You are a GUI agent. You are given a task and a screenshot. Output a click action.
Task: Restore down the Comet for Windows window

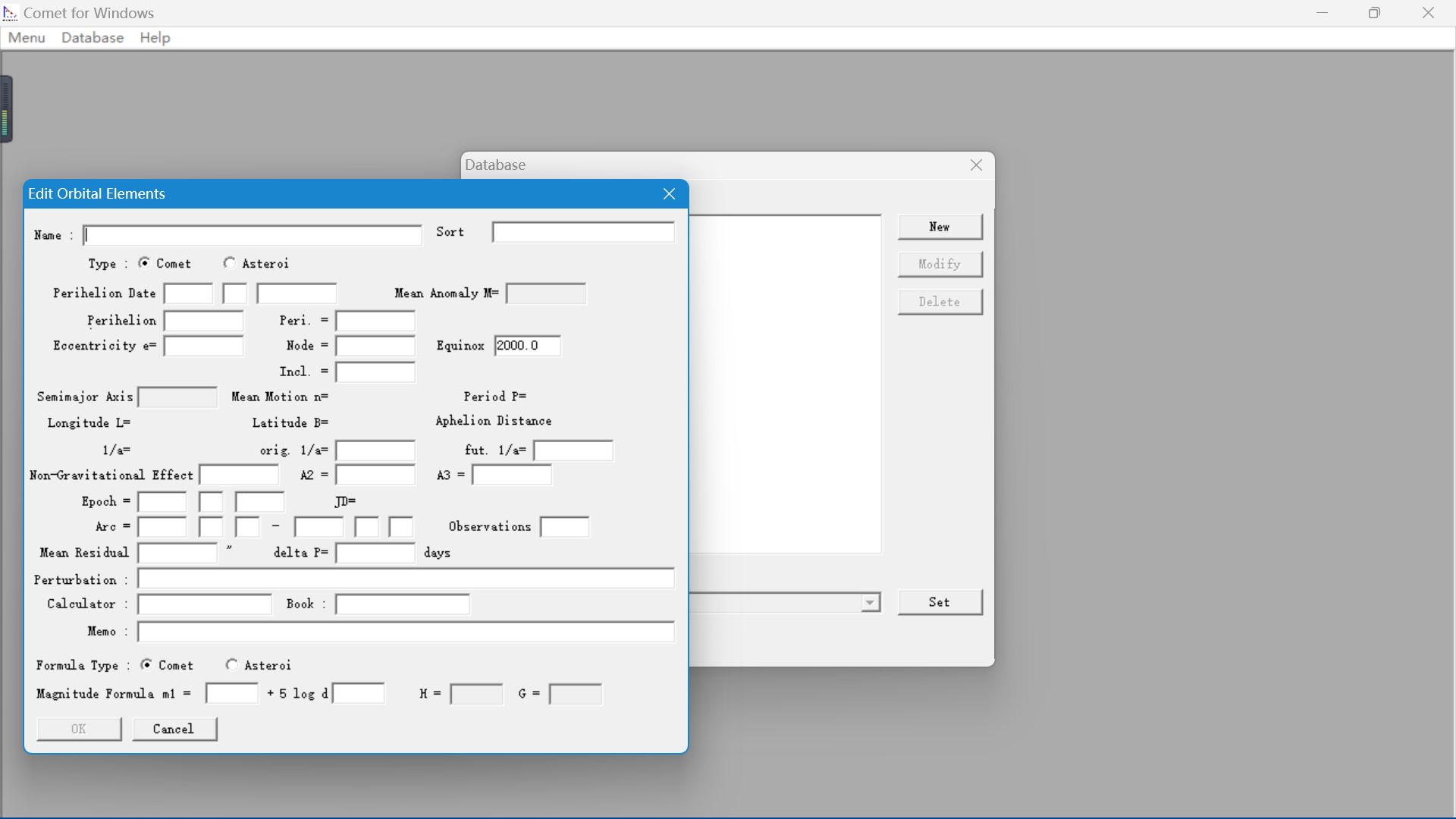click(x=1374, y=13)
